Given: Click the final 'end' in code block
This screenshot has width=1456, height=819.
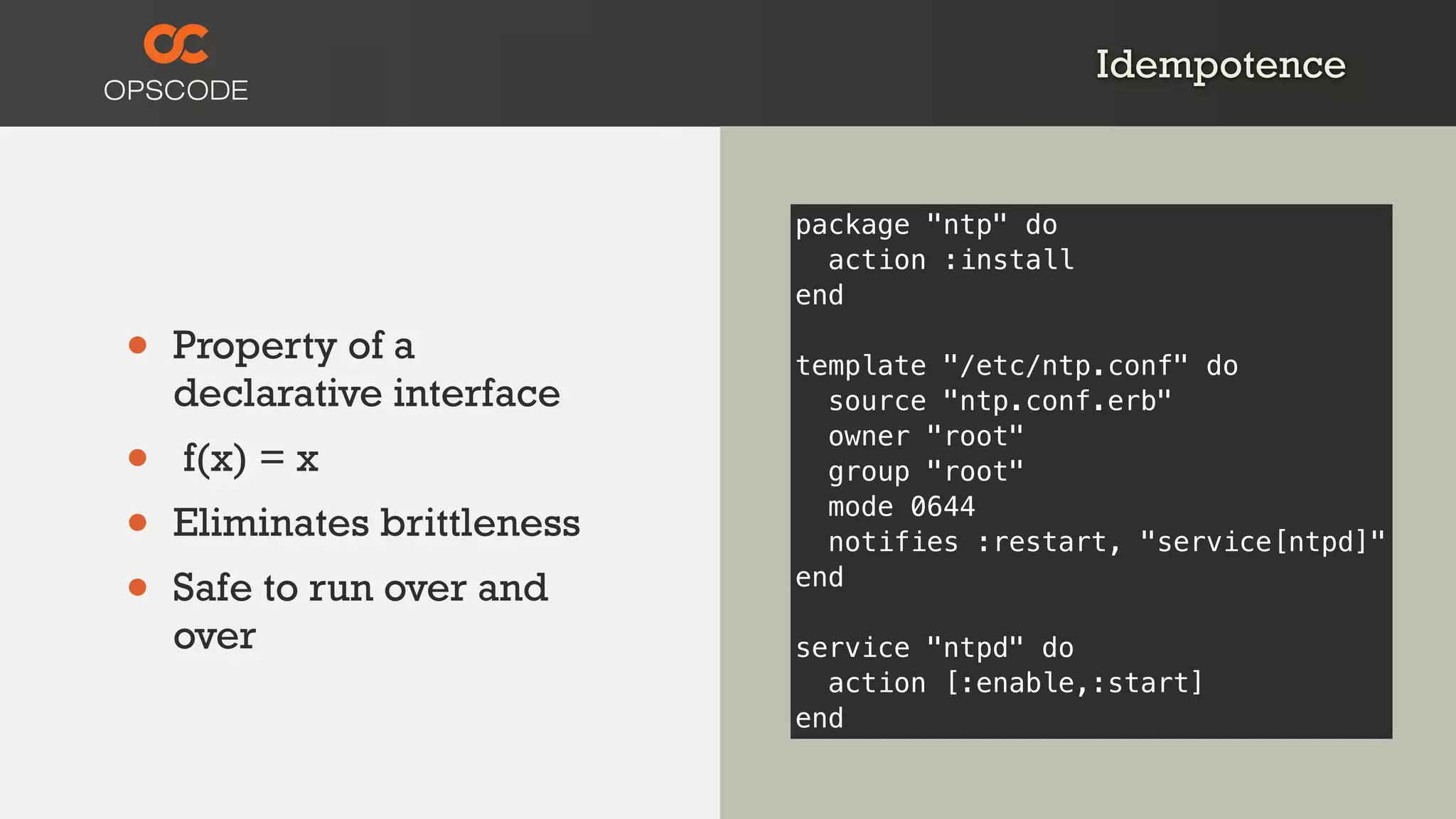Looking at the screenshot, I should pos(819,719).
